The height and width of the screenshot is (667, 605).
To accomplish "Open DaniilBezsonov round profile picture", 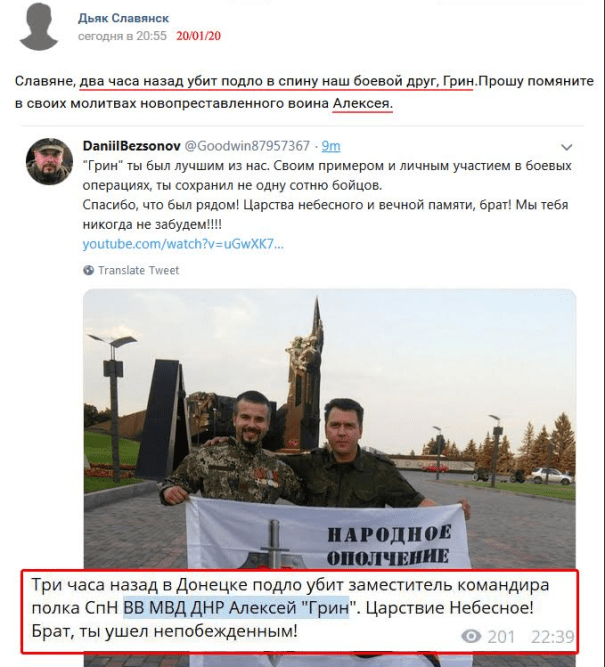I will pyautogui.click(x=49, y=162).
